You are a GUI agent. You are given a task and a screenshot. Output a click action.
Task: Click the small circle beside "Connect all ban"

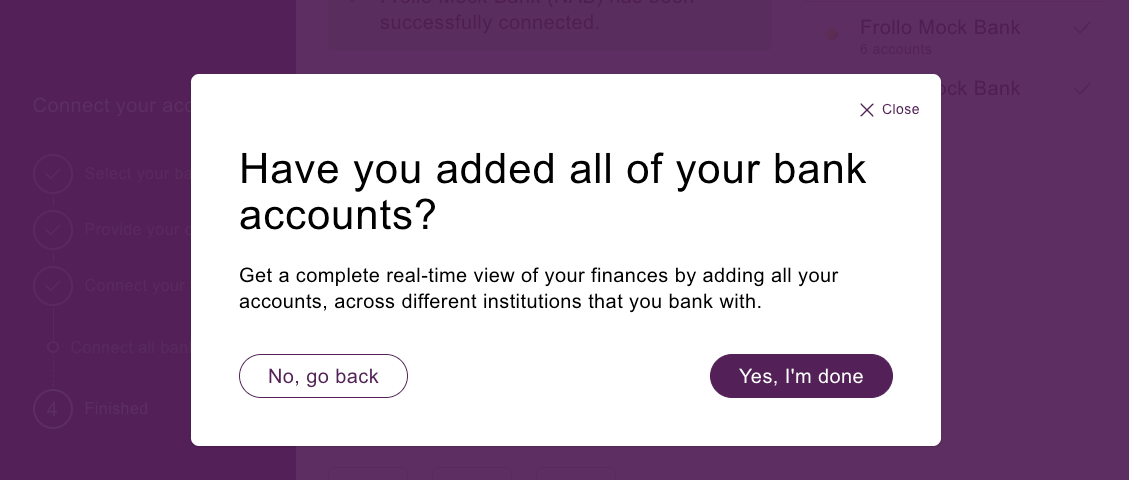pos(53,348)
